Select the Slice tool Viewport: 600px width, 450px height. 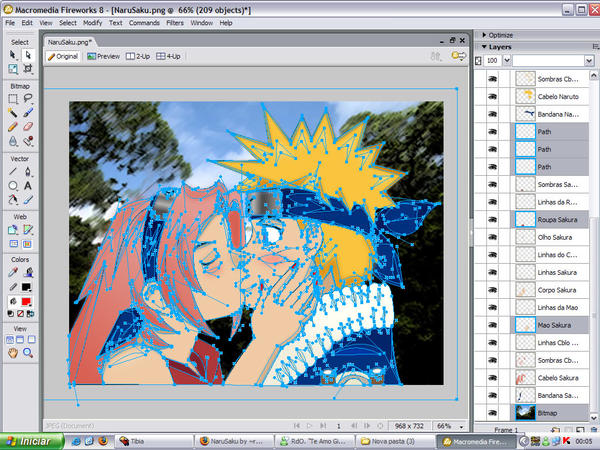[x=28, y=230]
